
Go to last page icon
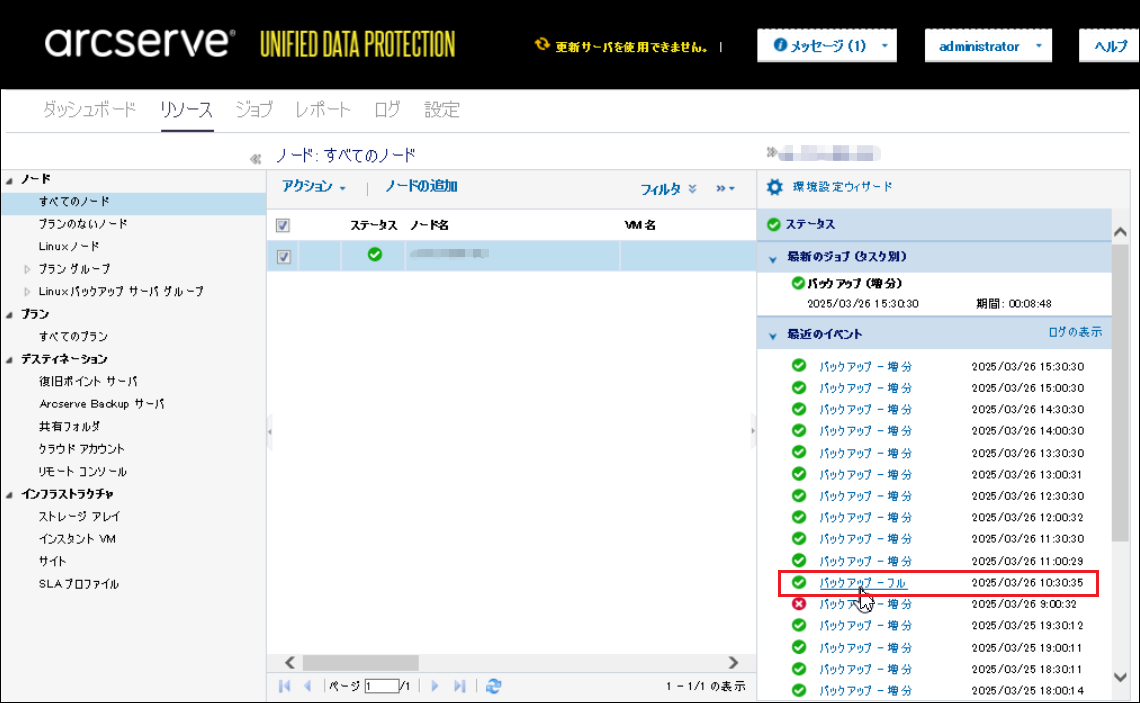pos(459,686)
